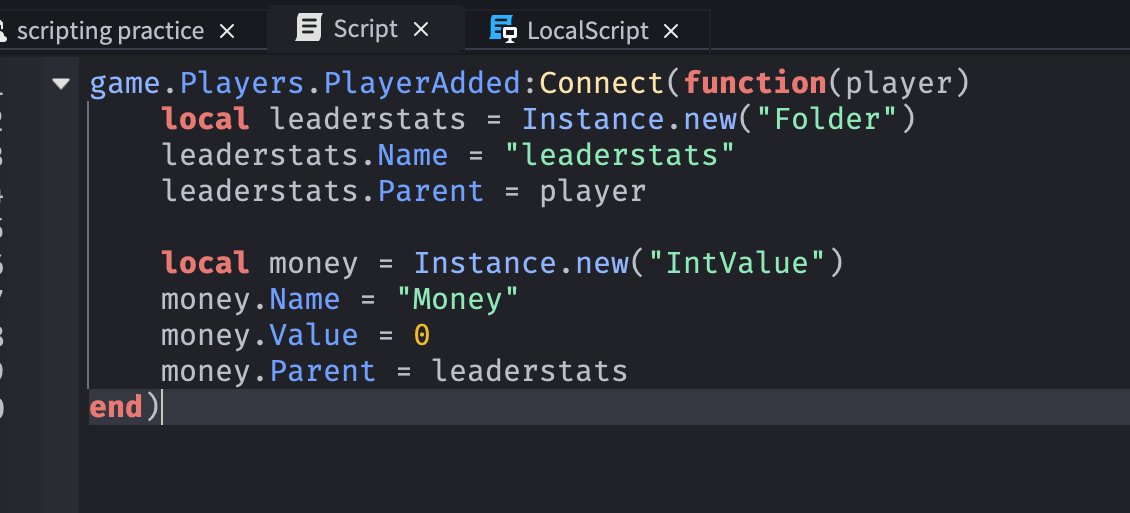Click the local keyword before money
This screenshot has width=1130, height=513.
205,263
